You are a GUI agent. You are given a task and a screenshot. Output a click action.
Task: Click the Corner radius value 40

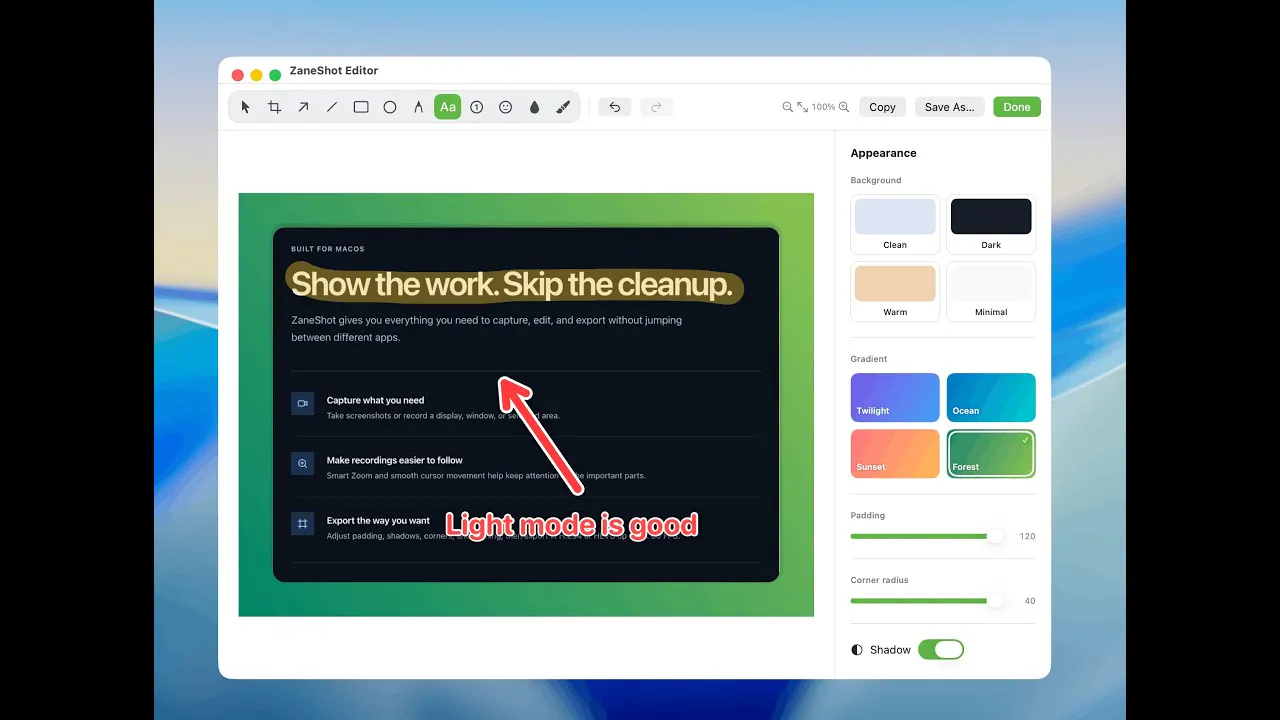click(1030, 602)
